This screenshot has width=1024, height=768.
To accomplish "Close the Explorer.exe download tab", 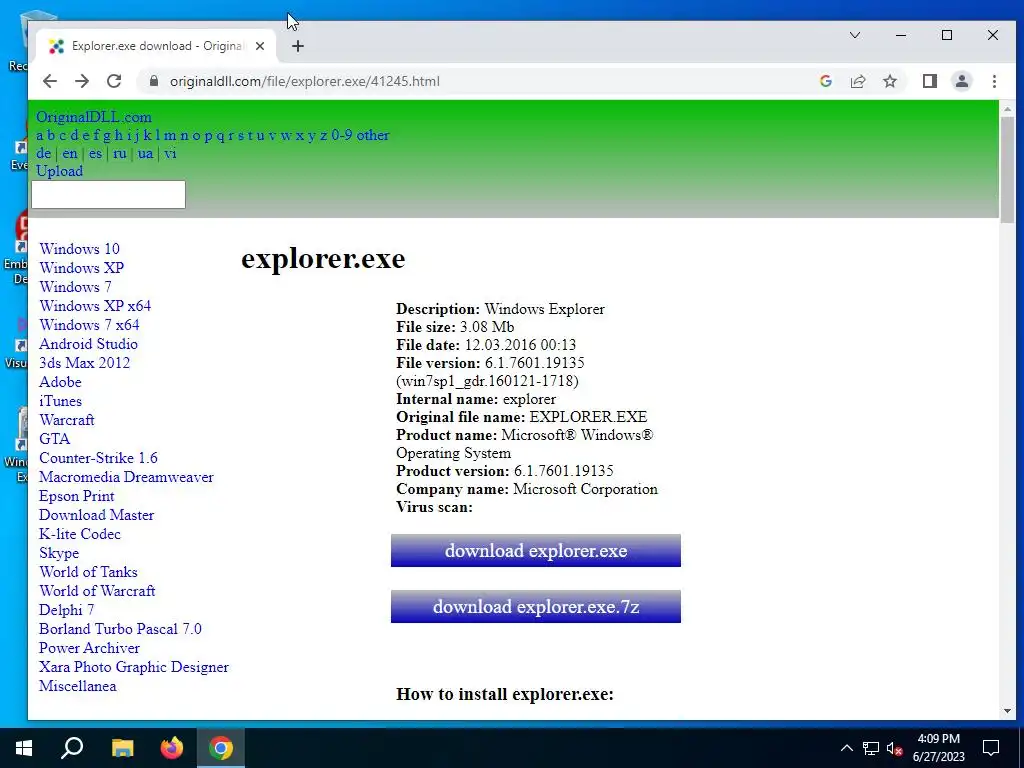I will 260,46.
